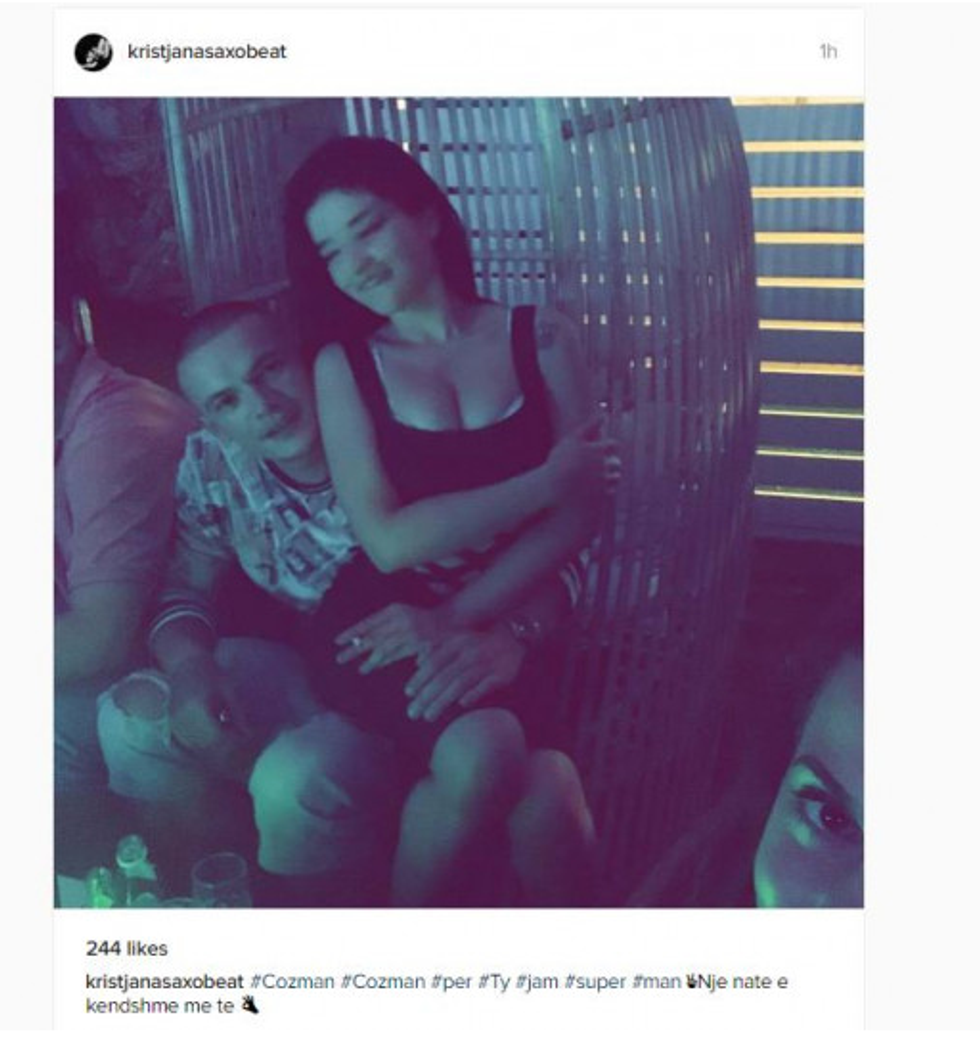
Task: Open the kristjanasaxobeat profile avatar
Action: (93, 52)
